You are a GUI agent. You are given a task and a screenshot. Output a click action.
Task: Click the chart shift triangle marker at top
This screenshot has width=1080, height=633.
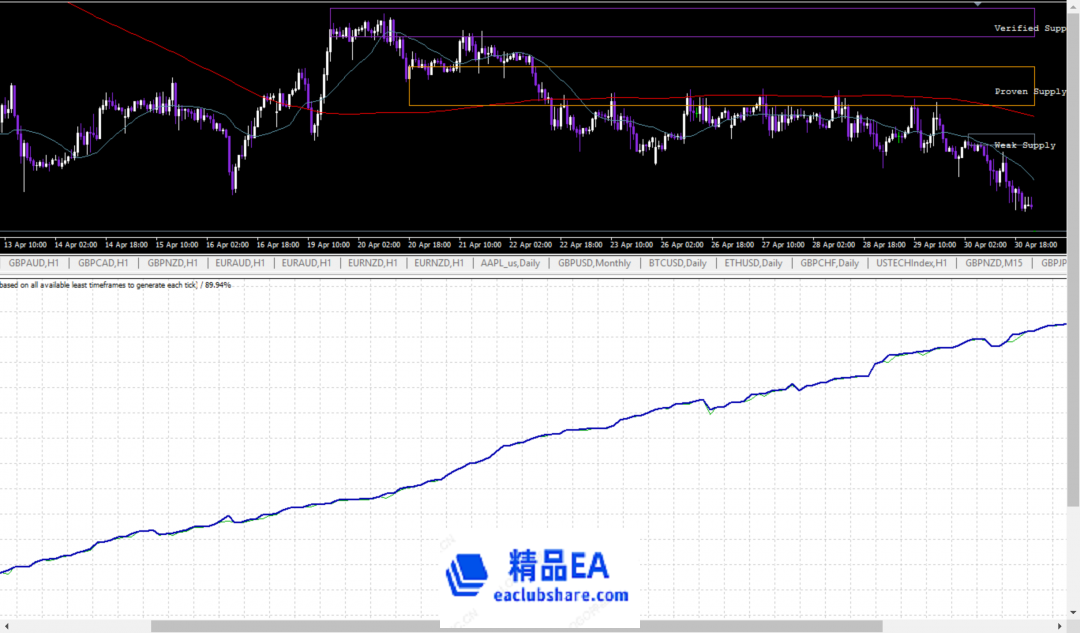point(977,4)
